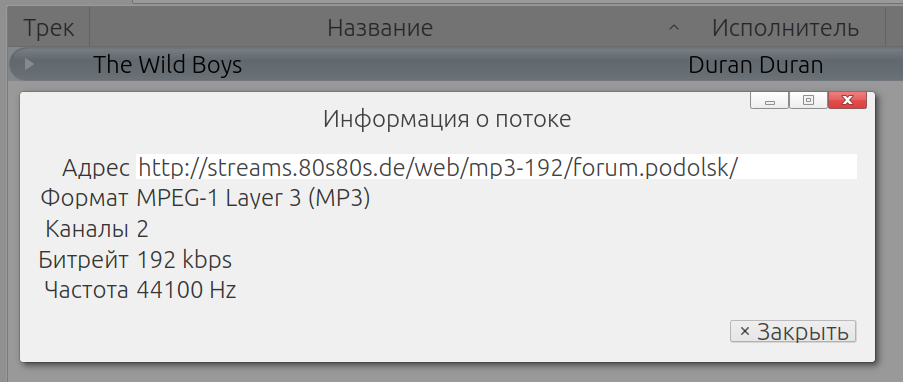Close the dialog with the Закрыть button
Image resolution: width=903 pixels, height=382 pixels.
point(793,331)
